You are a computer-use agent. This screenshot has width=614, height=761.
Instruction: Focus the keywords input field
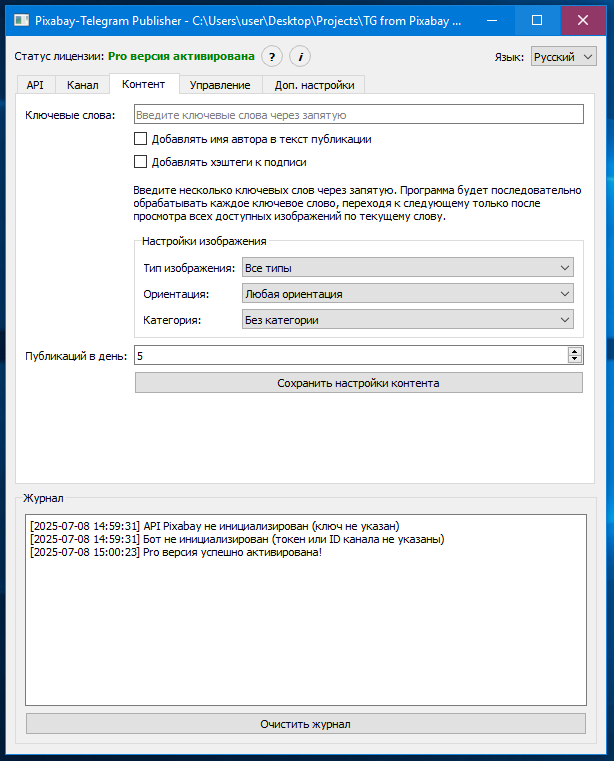[359, 115]
